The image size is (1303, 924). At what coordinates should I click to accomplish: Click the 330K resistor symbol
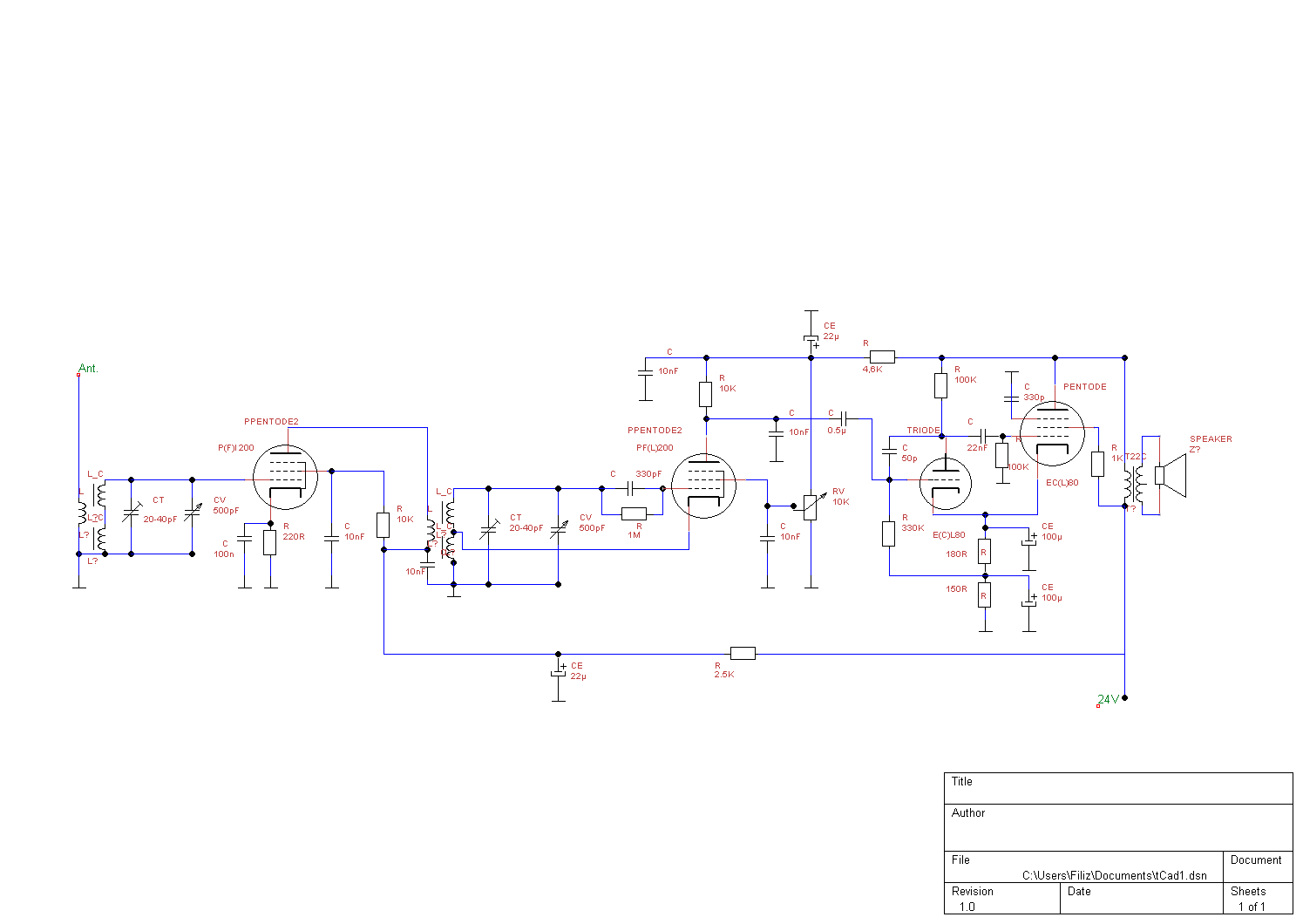click(x=889, y=533)
